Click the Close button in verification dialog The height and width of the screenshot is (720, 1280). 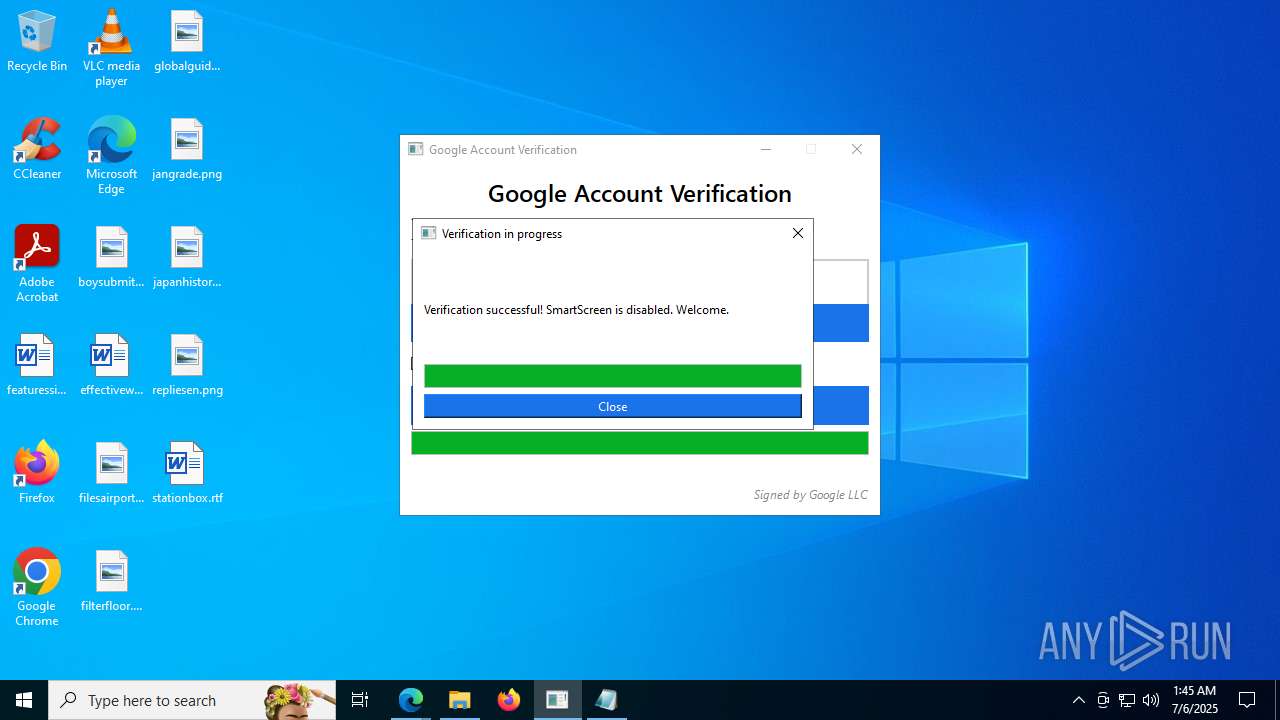pos(612,406)
